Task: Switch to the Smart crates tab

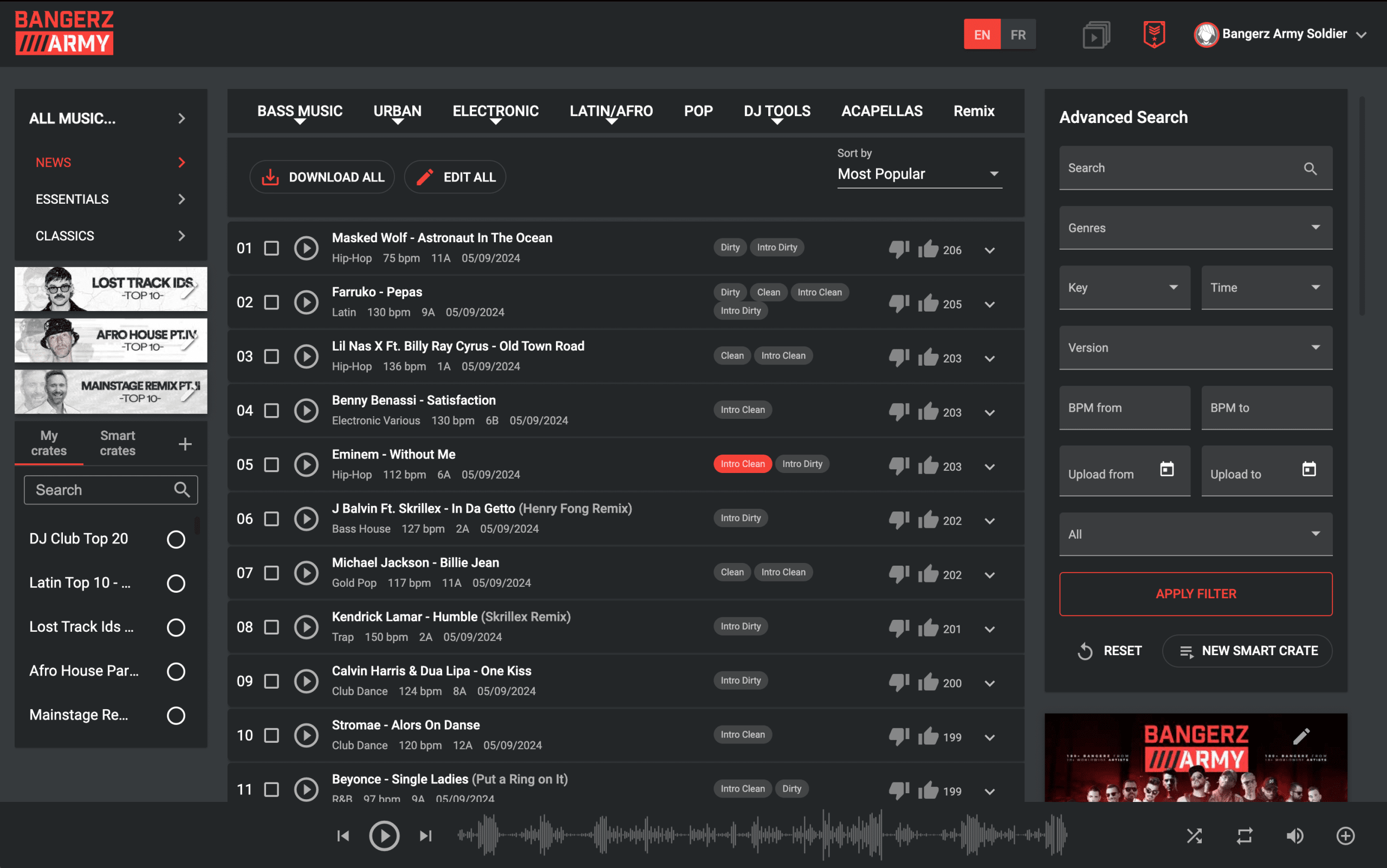Action: pos(118,443)
